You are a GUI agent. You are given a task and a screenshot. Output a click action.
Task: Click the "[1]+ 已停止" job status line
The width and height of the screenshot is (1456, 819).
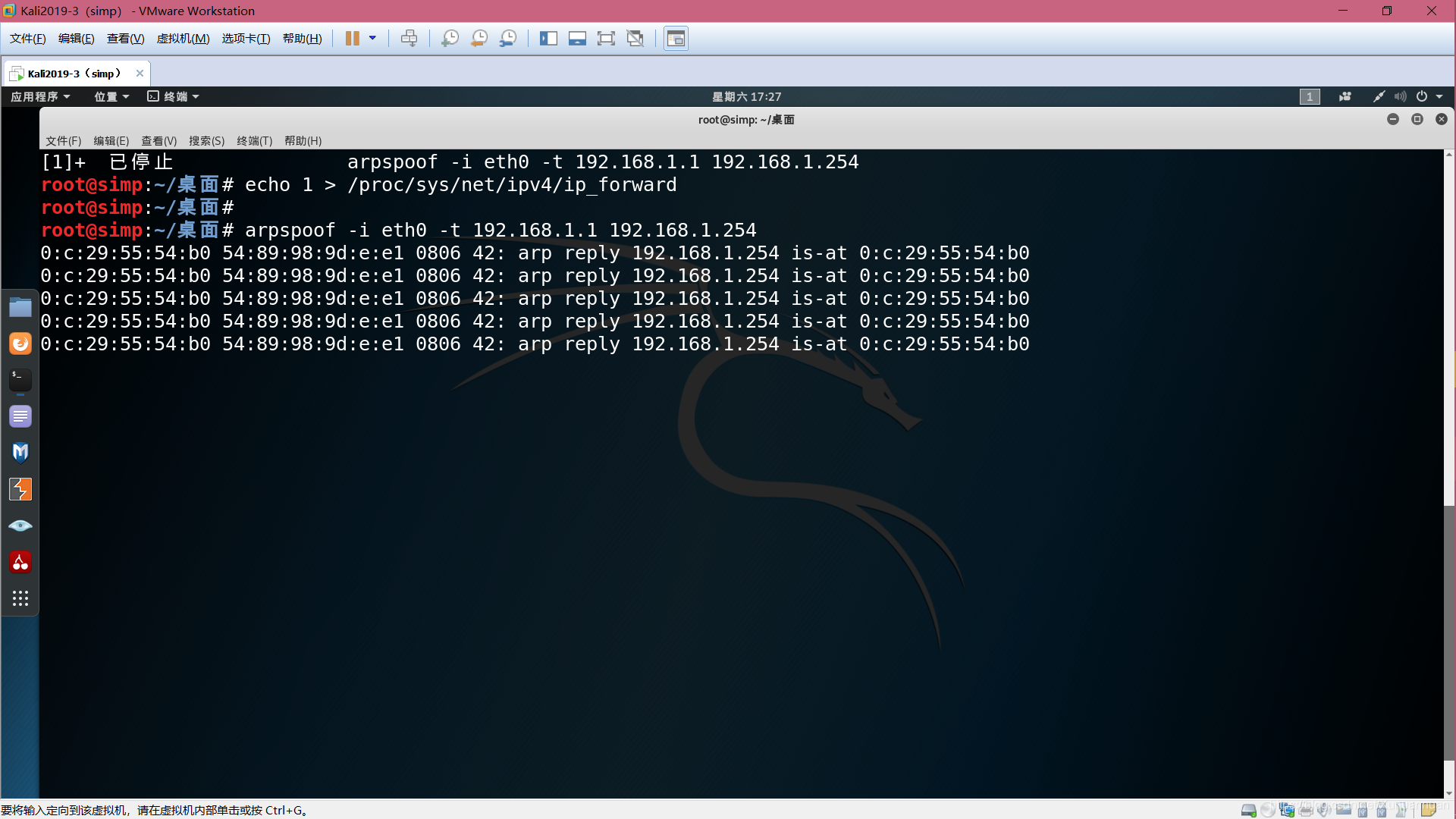point(450,162)
